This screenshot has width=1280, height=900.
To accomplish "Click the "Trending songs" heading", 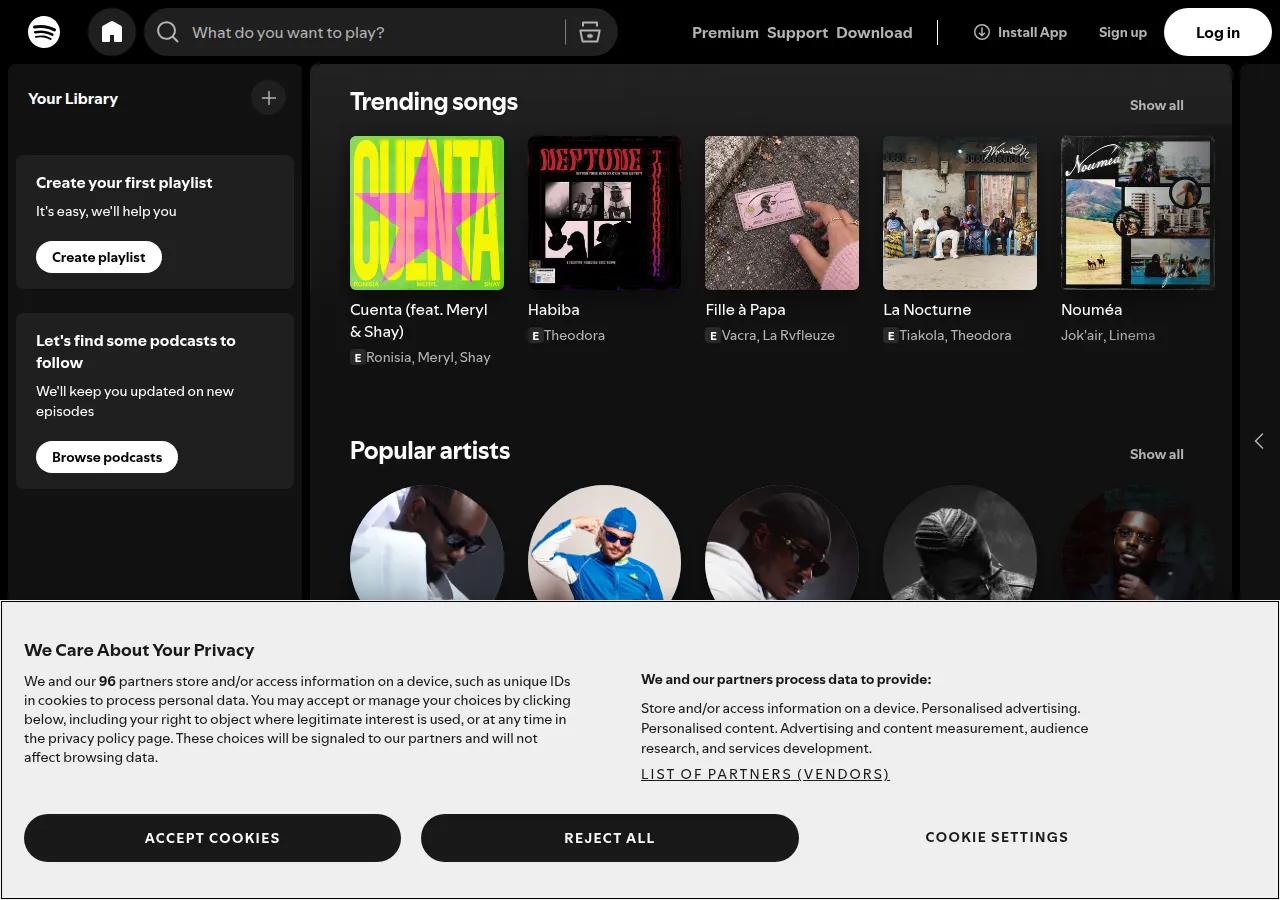I will tap(434, 102).
